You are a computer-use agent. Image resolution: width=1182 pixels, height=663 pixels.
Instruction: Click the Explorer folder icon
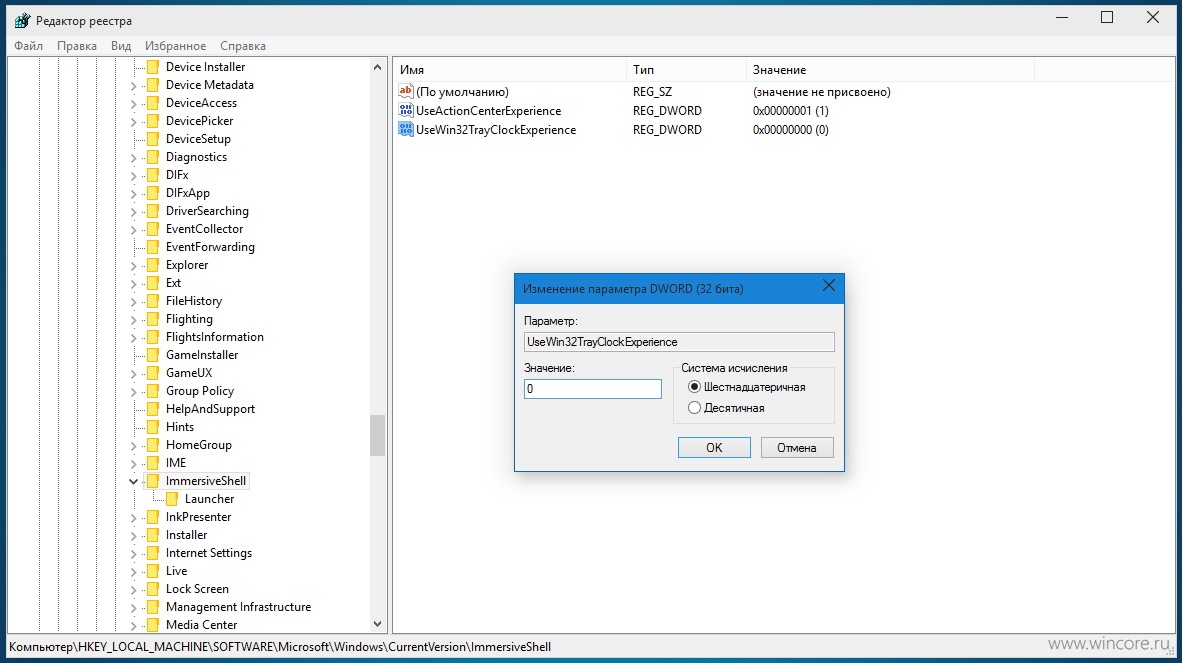coord(153,264)
